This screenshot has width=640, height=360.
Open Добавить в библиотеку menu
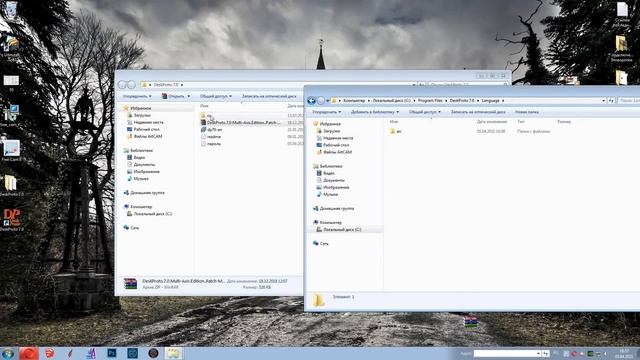[375, 112]
